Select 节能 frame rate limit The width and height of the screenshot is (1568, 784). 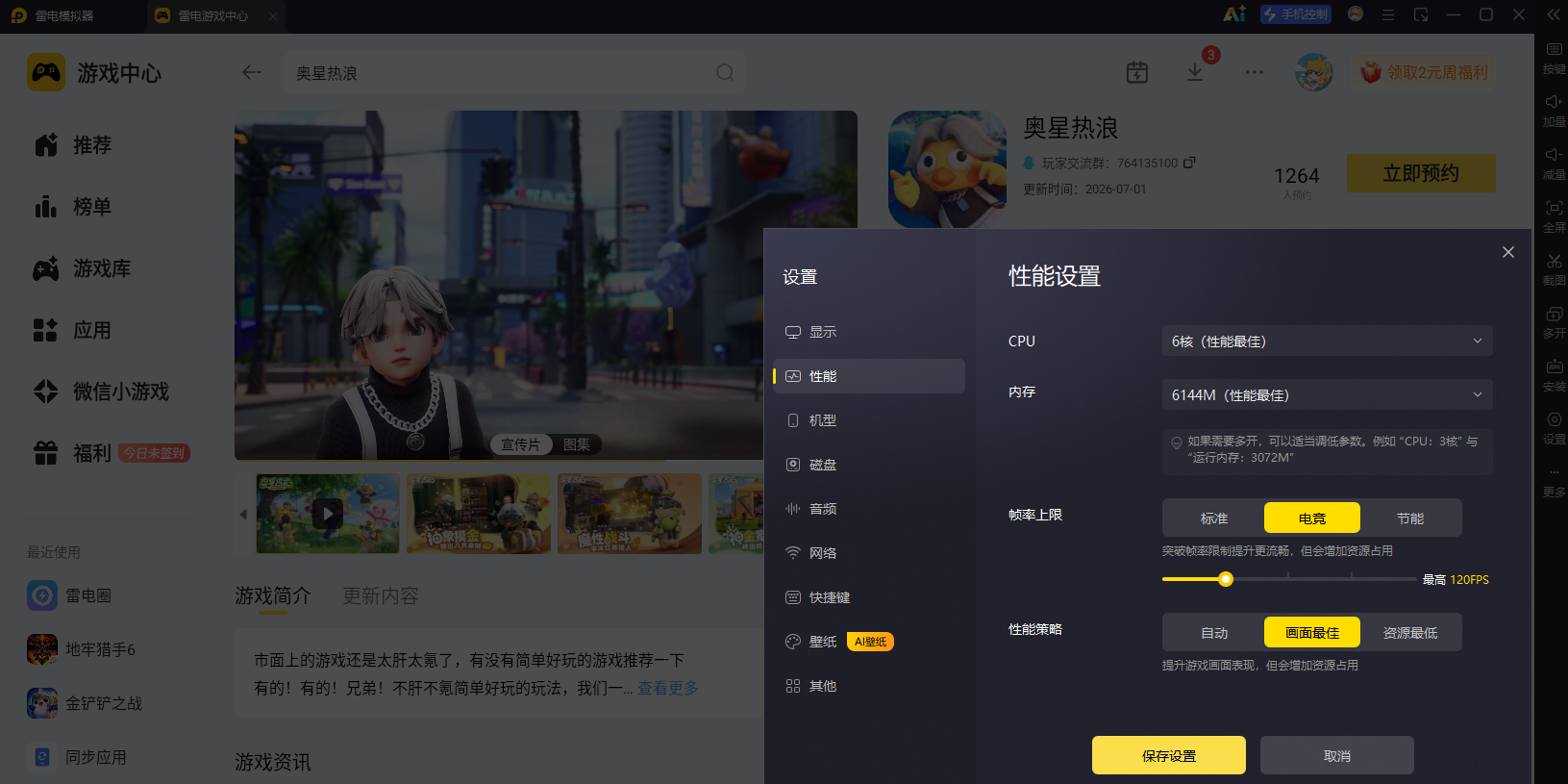click(x=1410, y=518)
